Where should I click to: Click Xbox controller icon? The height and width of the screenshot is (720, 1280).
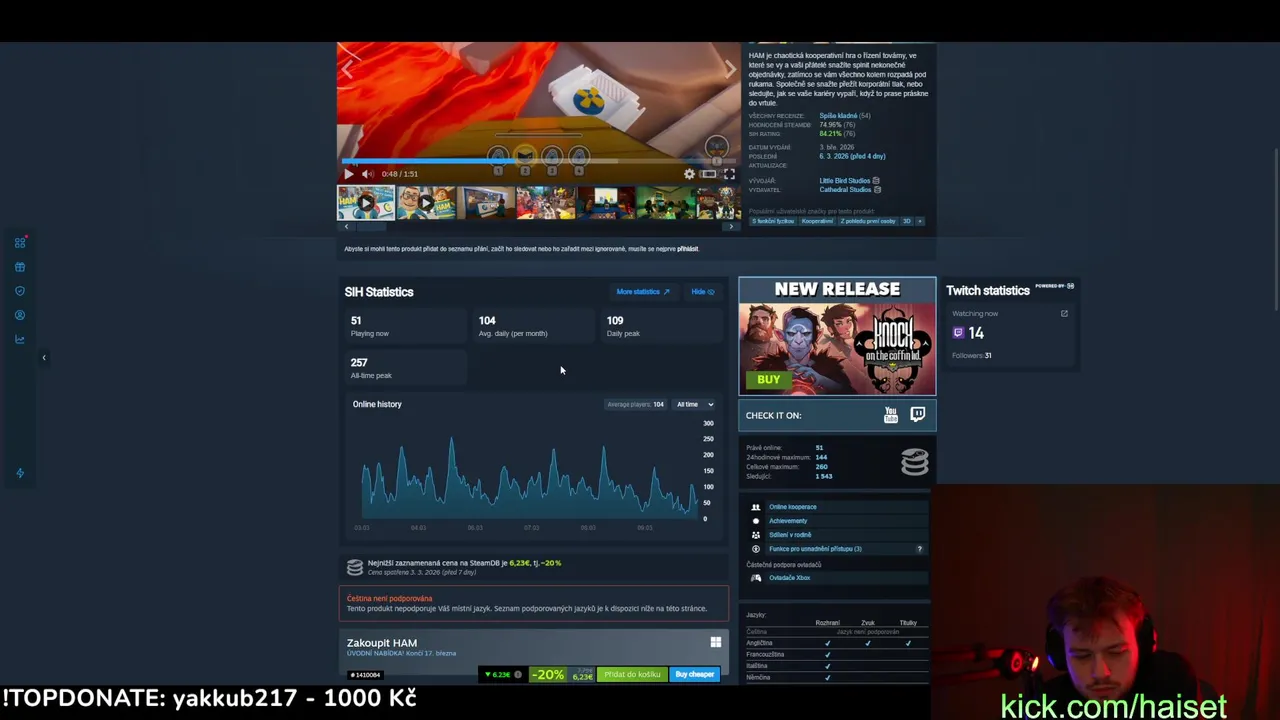click(756, 578)
